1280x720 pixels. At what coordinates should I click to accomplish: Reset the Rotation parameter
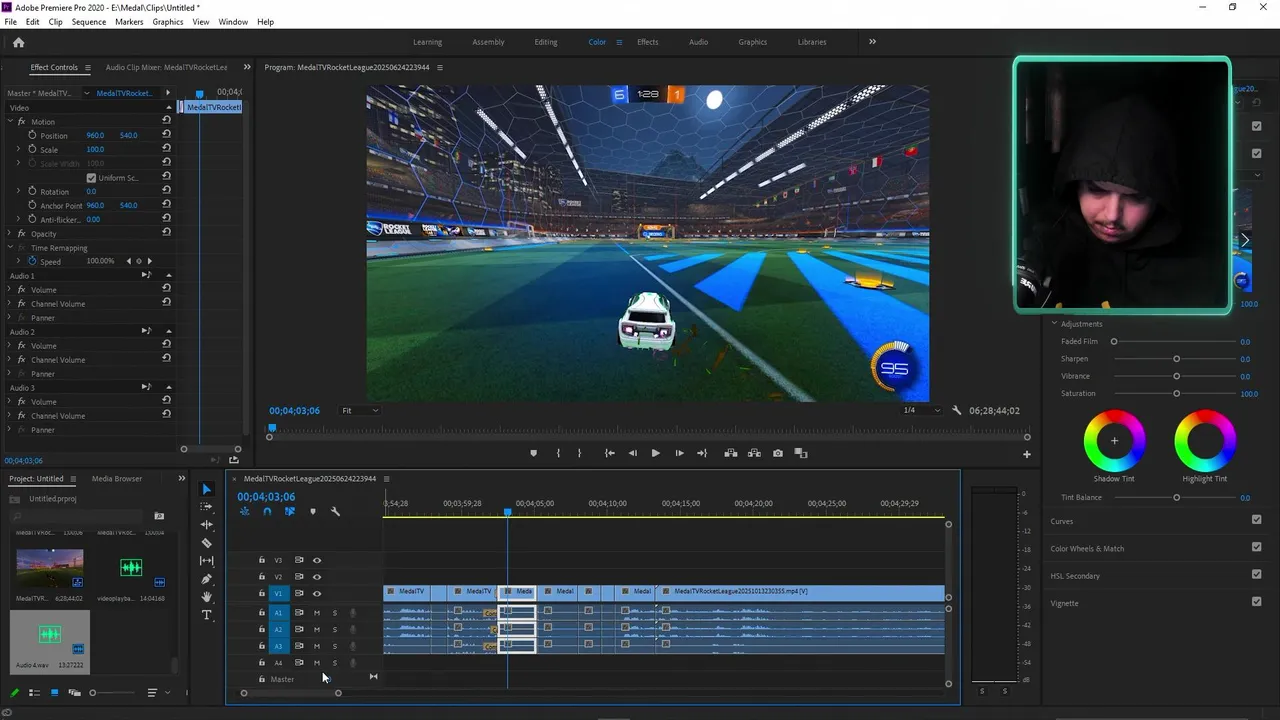(x=166, y=191)
